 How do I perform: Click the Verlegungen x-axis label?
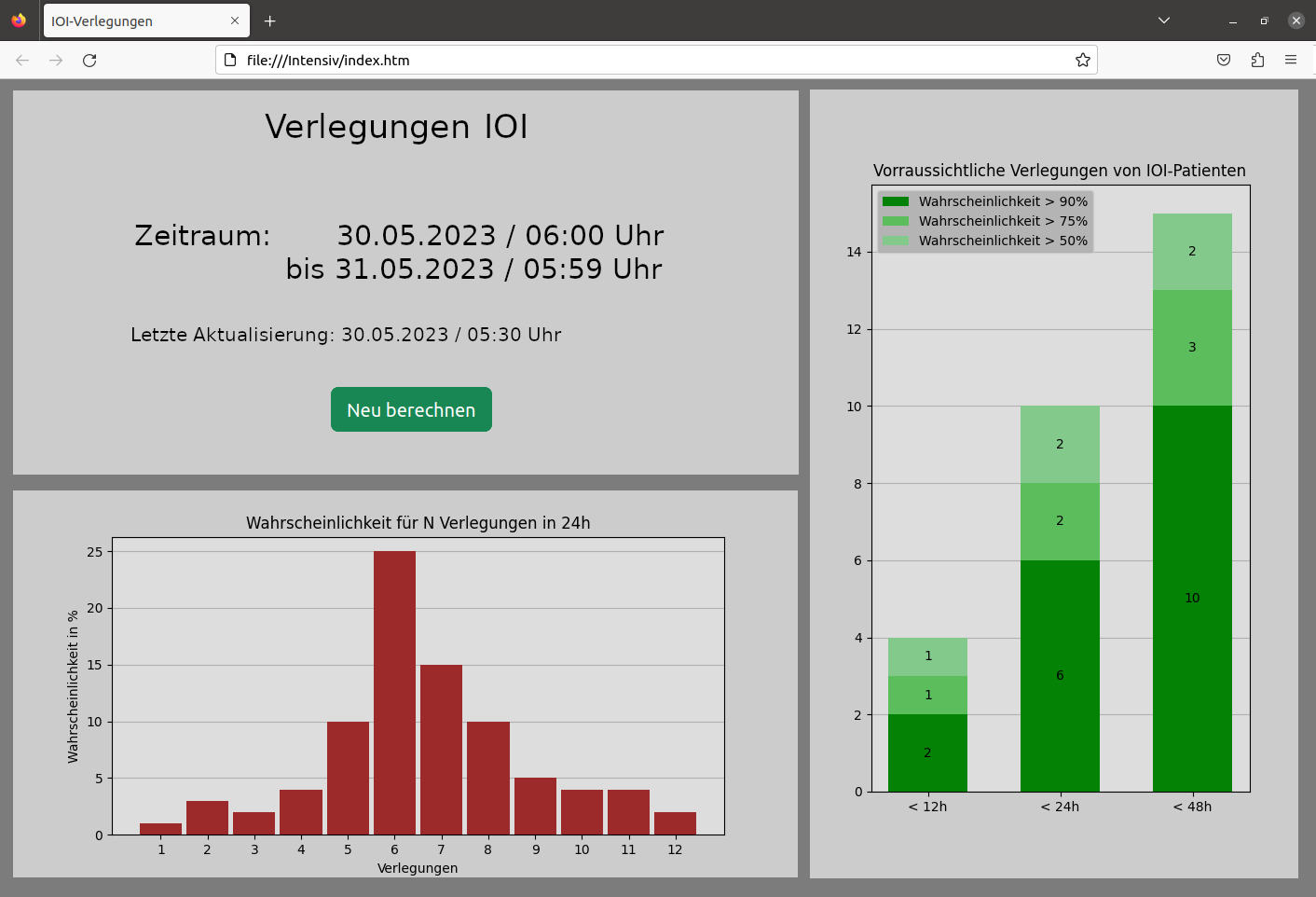418,868
